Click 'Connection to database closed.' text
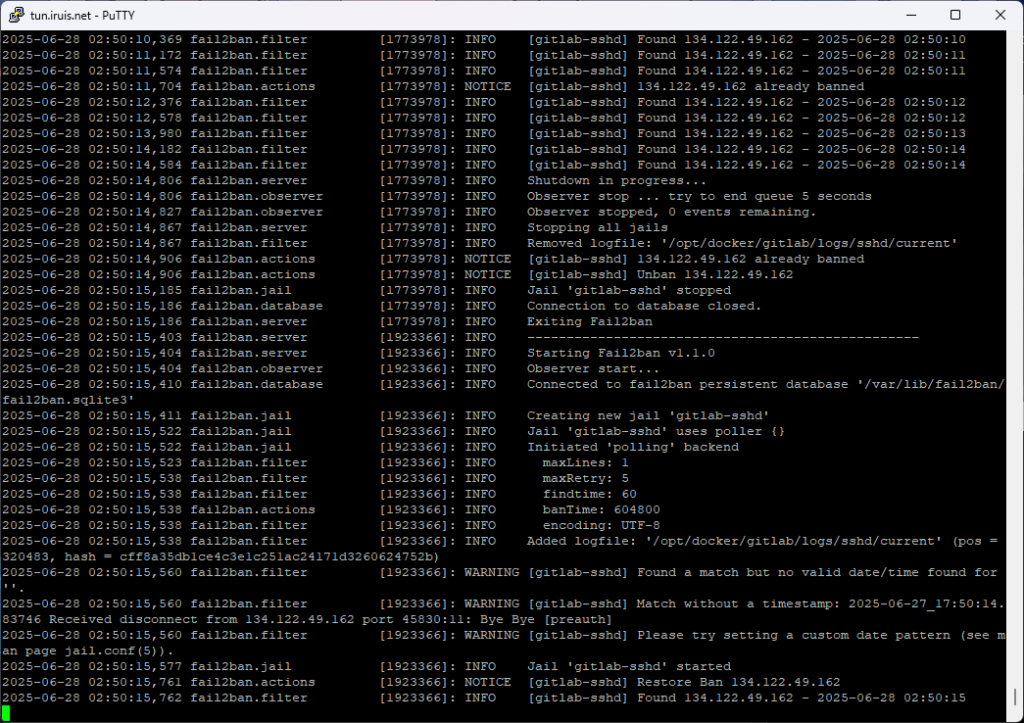The height and width of the screenshot is (723, 1024). click(644, 306)
